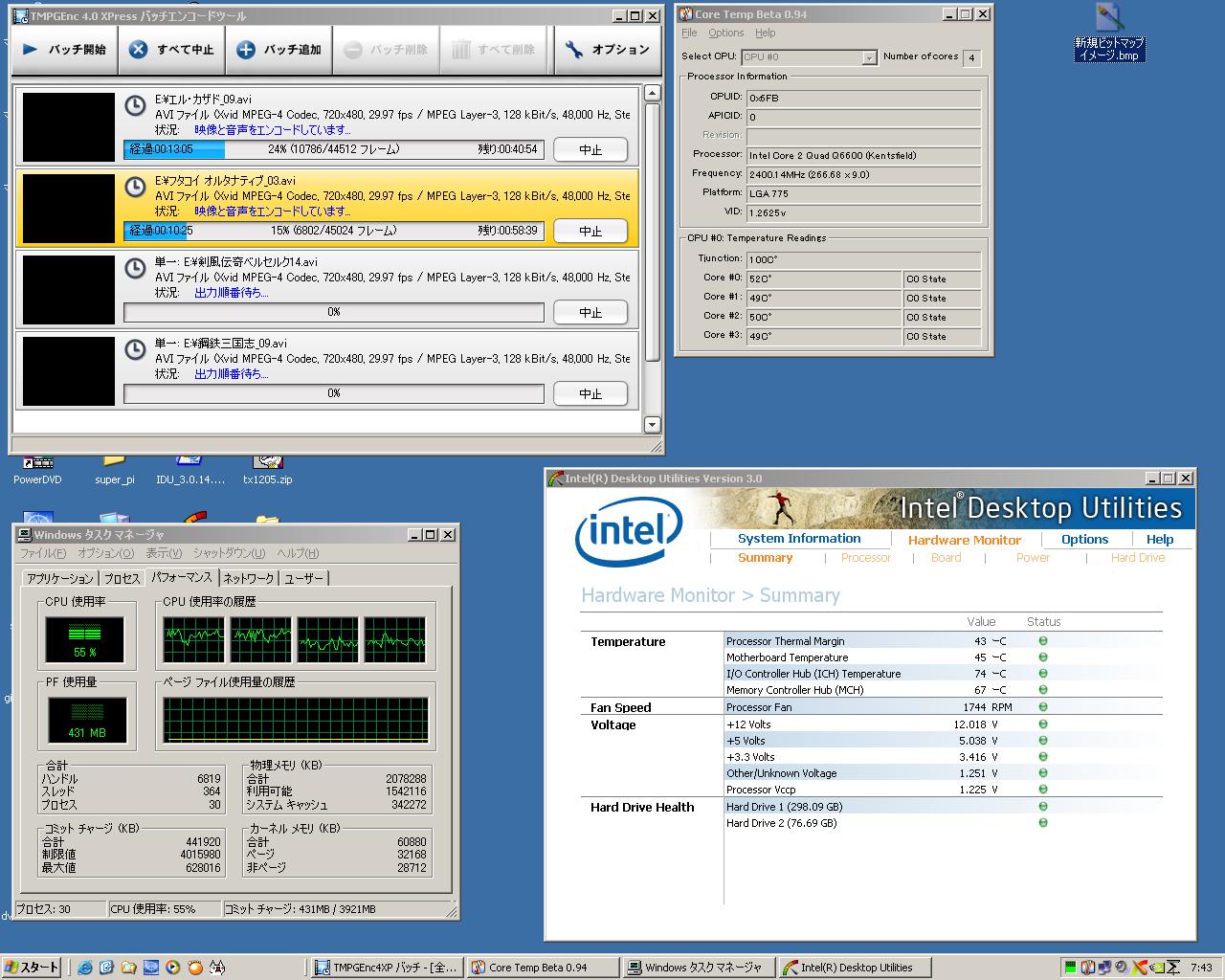Launch Windows Media Player from the quick launch bar
The width and height of the screenshot is (1225, 980).
(x=173, y=968)
